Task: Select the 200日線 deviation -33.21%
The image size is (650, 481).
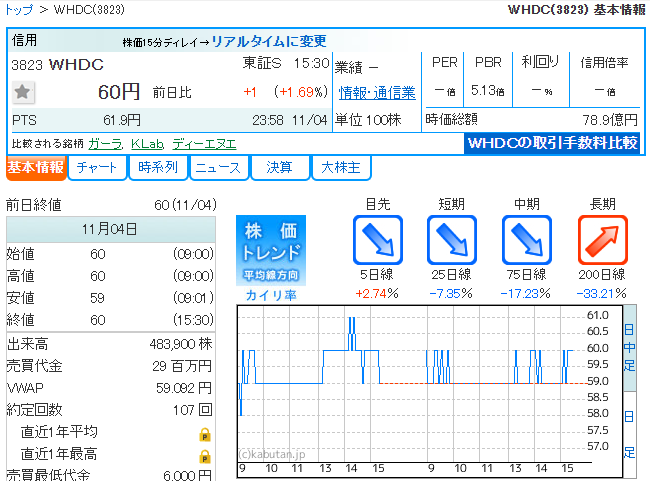Action: [601, 294]
